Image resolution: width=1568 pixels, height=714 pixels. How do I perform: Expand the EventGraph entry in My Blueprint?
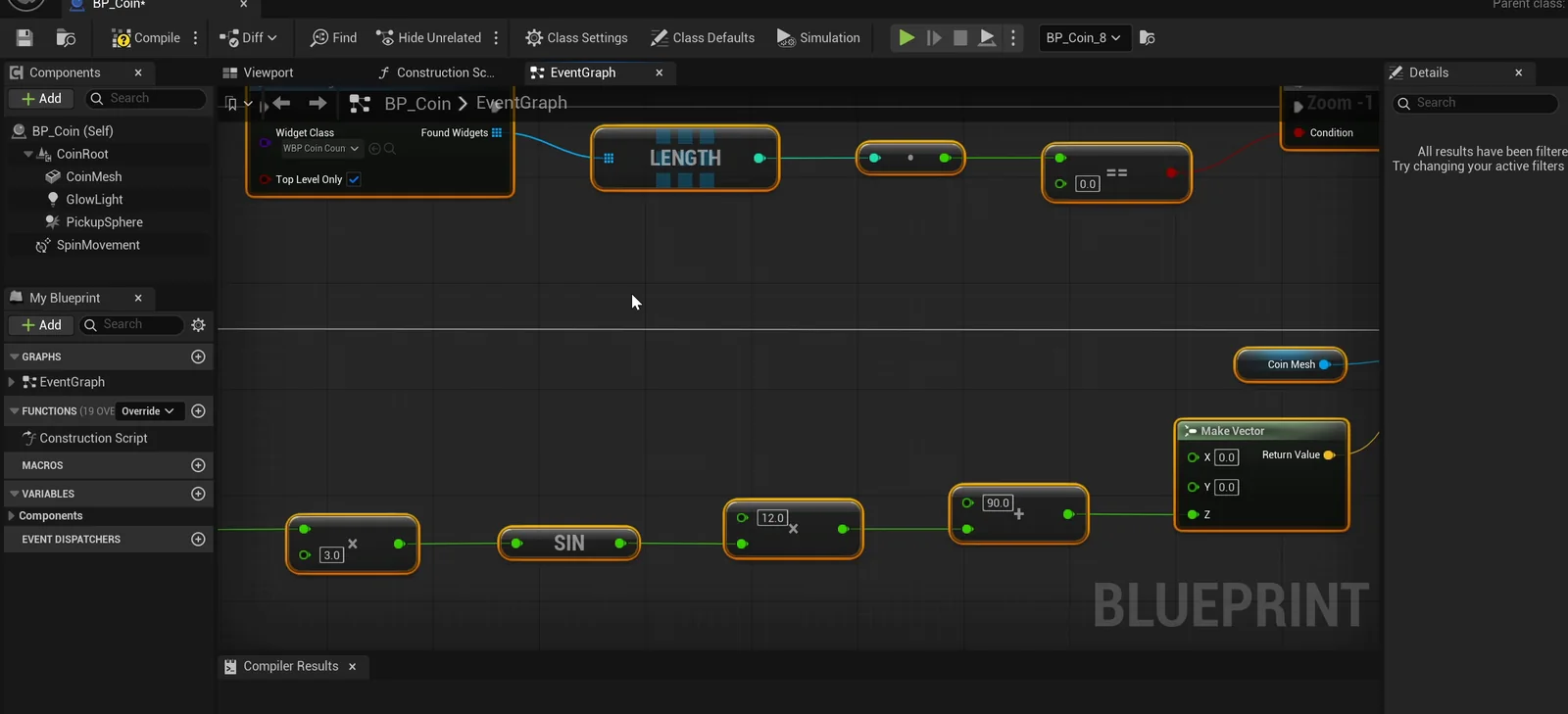click(x=12, y=382)
